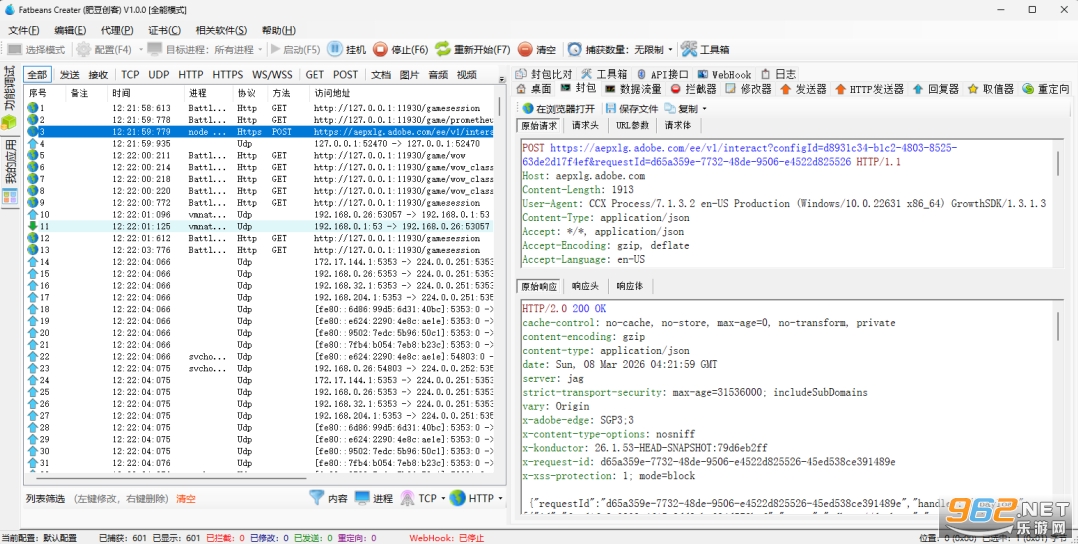Toggle the UDP protocol filter
Screen dimensions: 1078x544
(159, 74)
